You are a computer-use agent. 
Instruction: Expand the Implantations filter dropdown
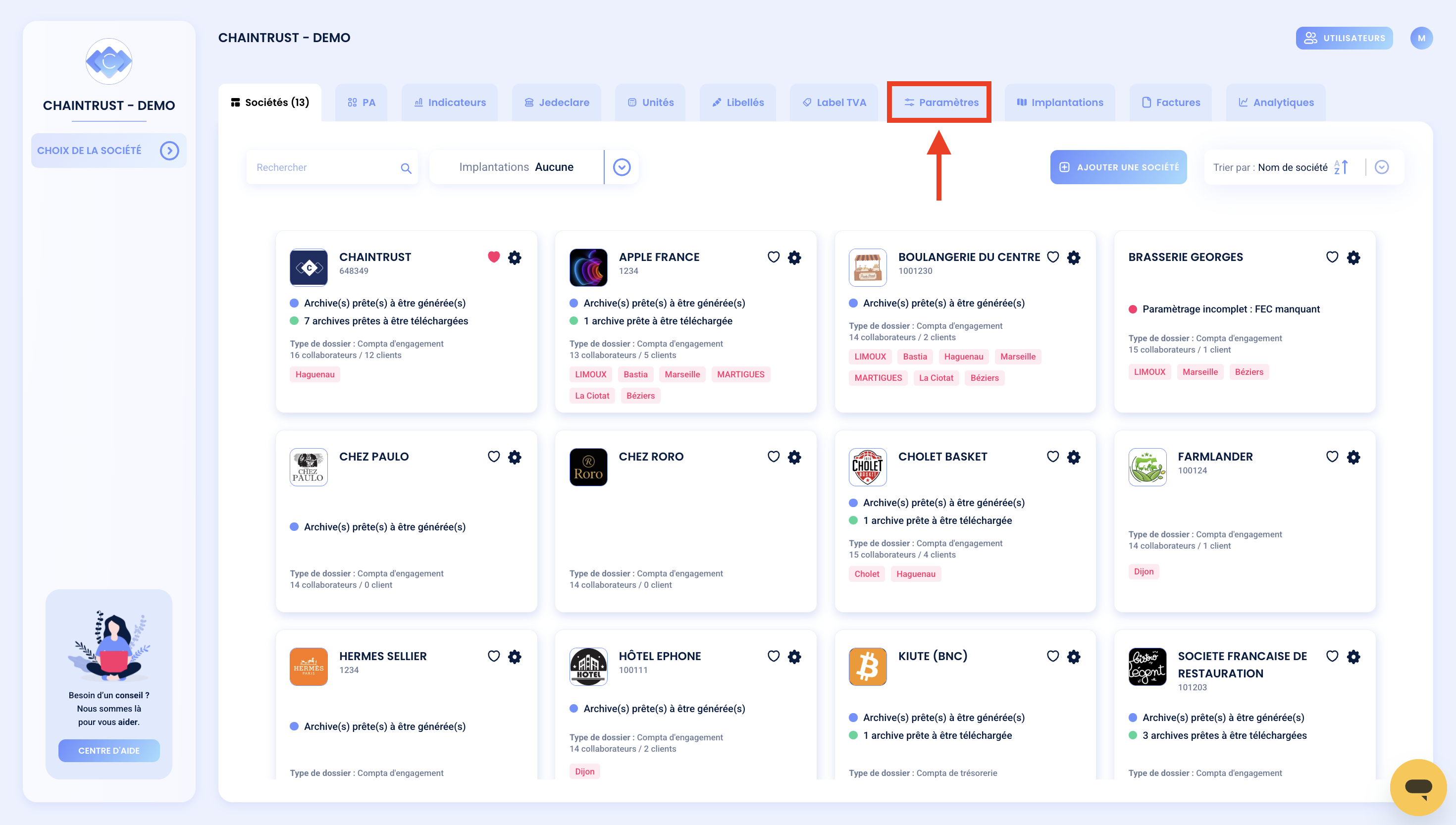(x=622, y=167)
